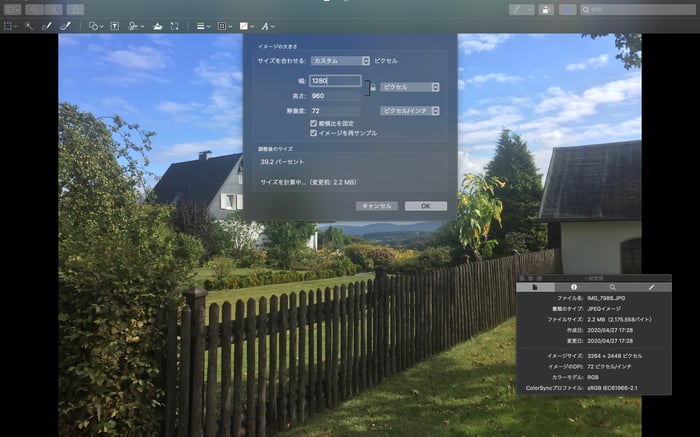Switch to the Annotations pencil inspector tab
This screenshot has height=437, width=700.
[651, 287]
